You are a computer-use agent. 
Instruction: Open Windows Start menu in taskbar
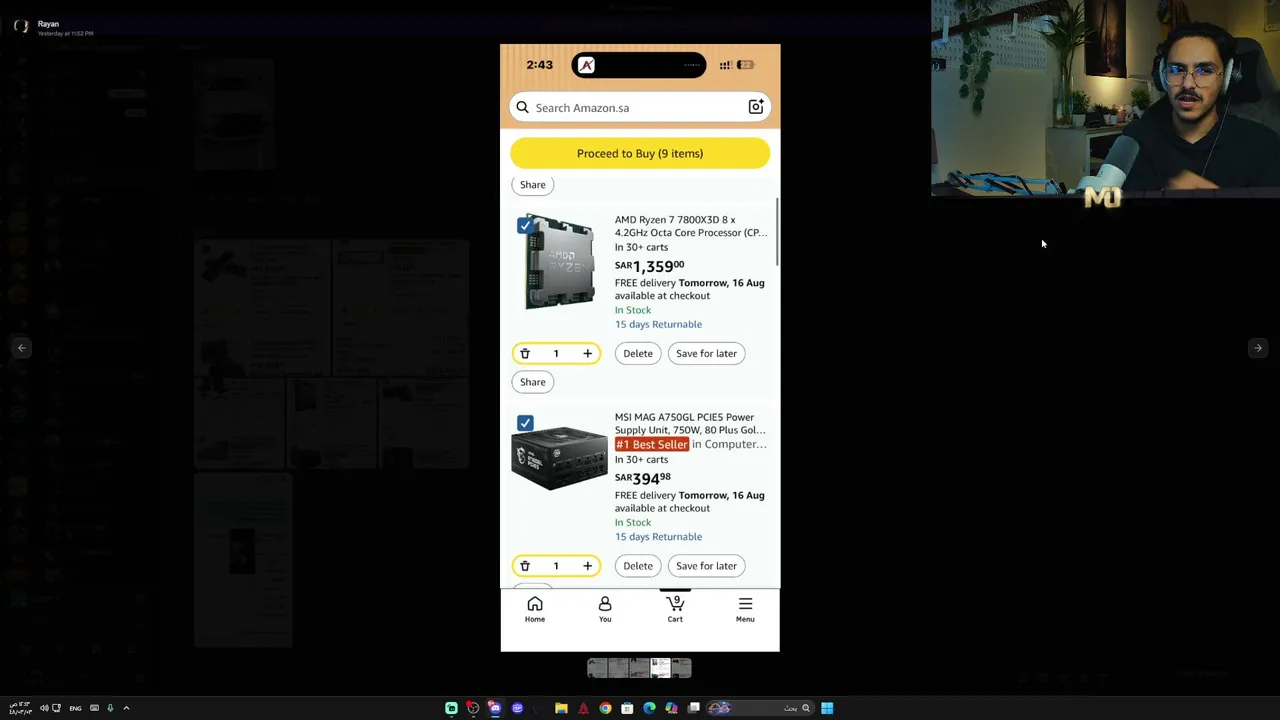click(x=827, y=708)
